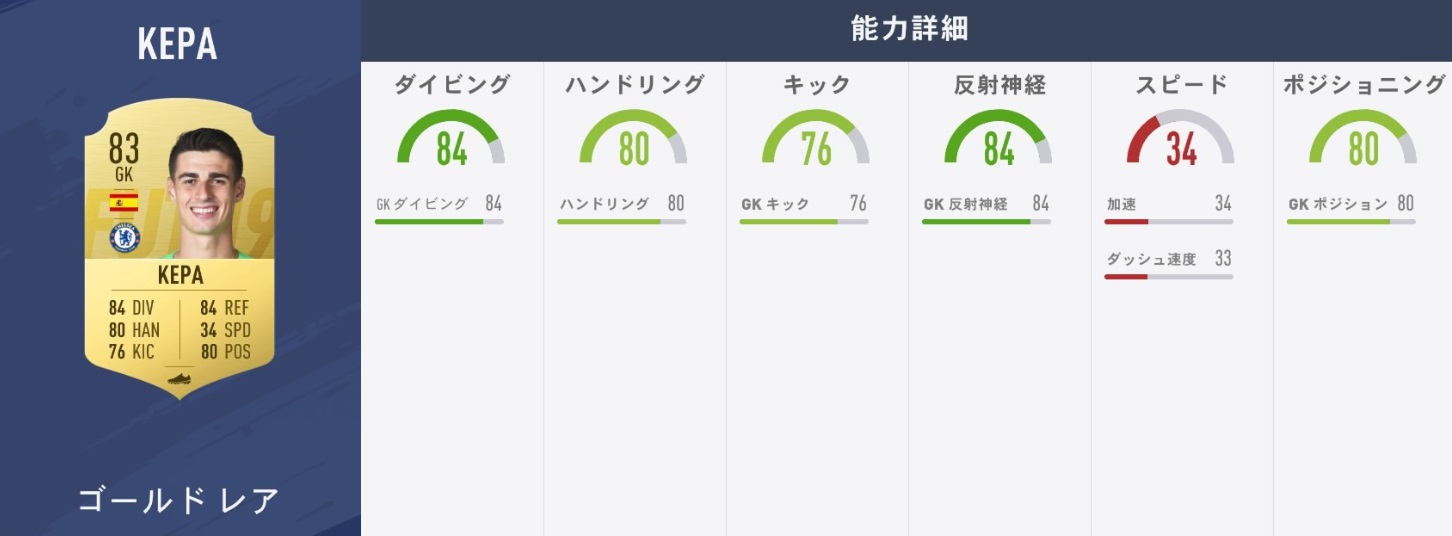Click the 83 overall rating on the card
The image size is (1452, 536).
(x=124, y=151)
